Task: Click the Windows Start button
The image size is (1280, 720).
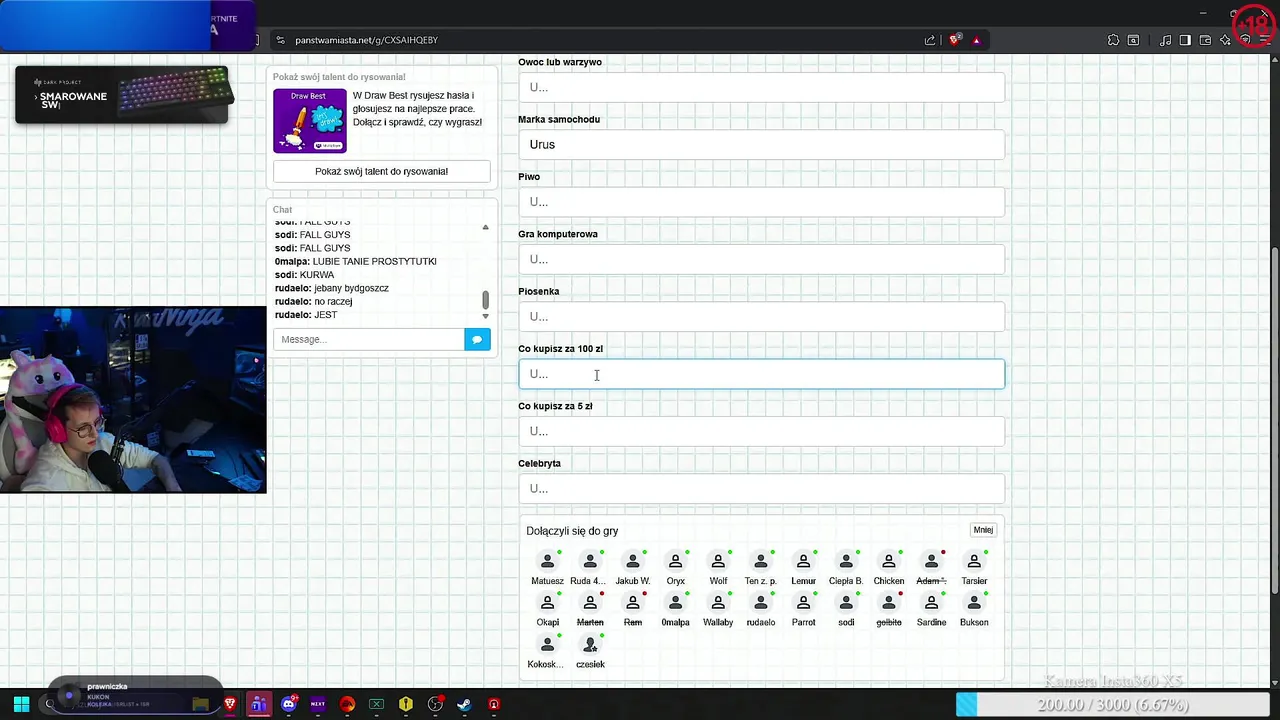Action: [21, 704]
